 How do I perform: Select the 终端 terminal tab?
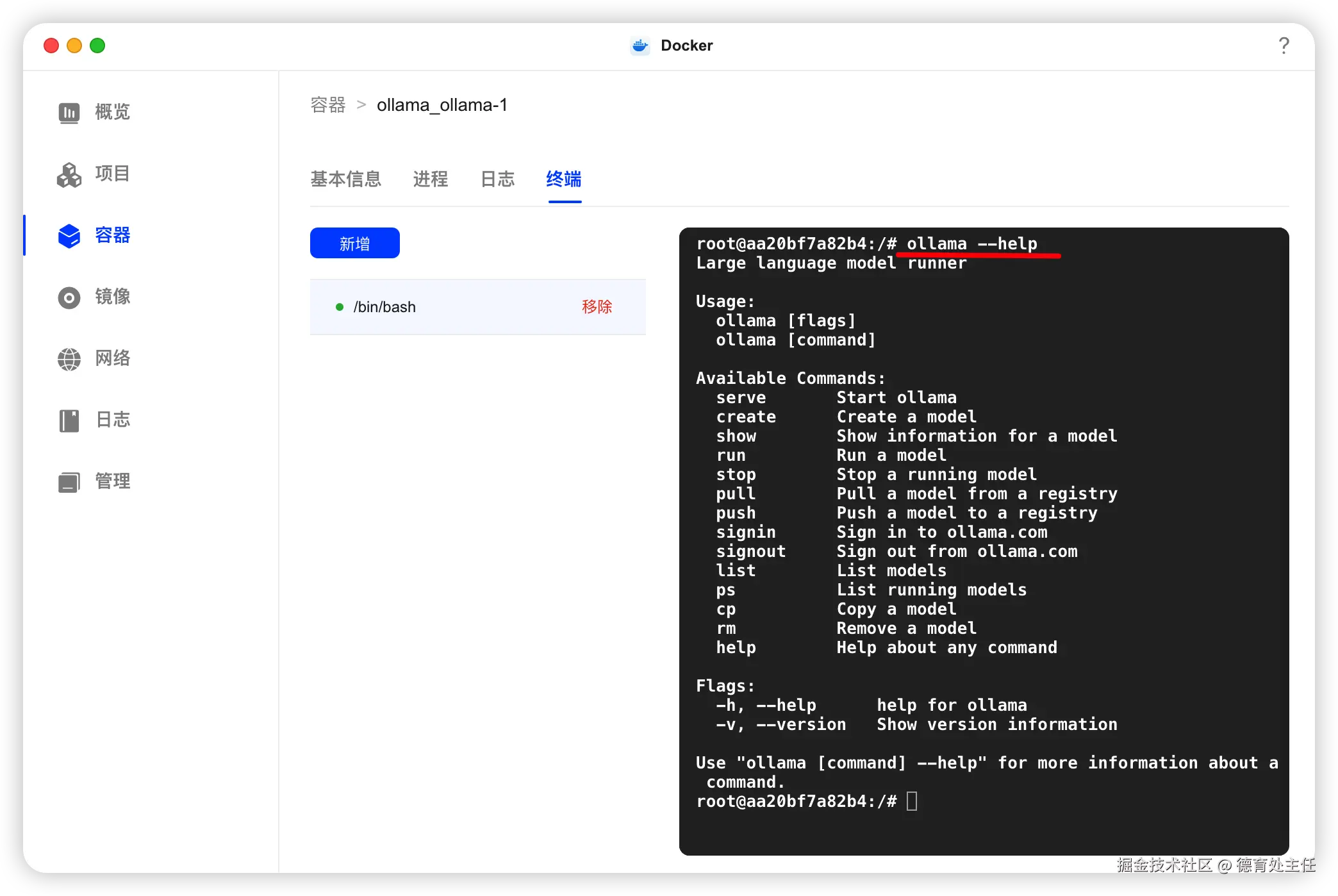[564, 179]
